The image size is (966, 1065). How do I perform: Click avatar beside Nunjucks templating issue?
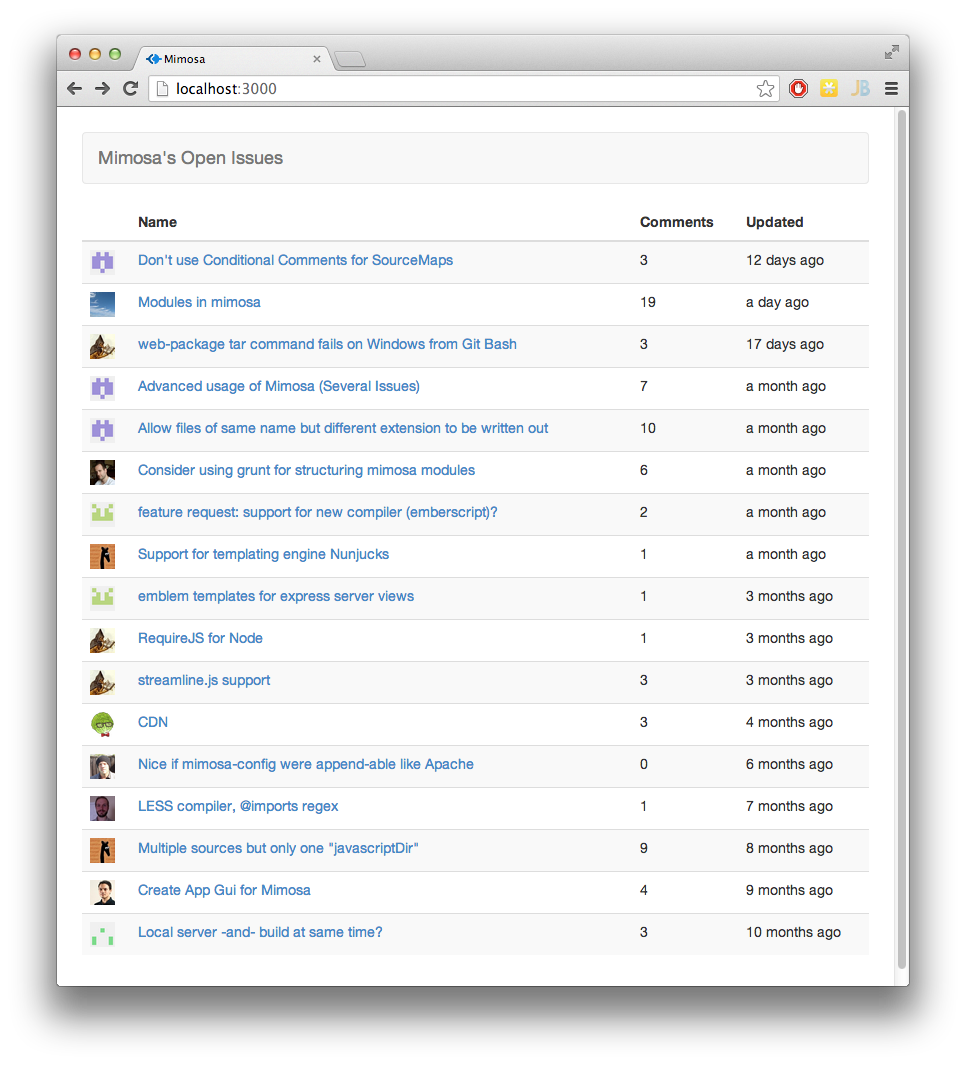point(103,556)
